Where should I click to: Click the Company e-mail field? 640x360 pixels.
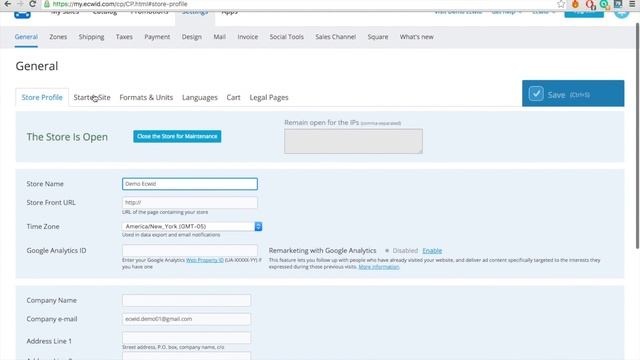pos(187,319)
